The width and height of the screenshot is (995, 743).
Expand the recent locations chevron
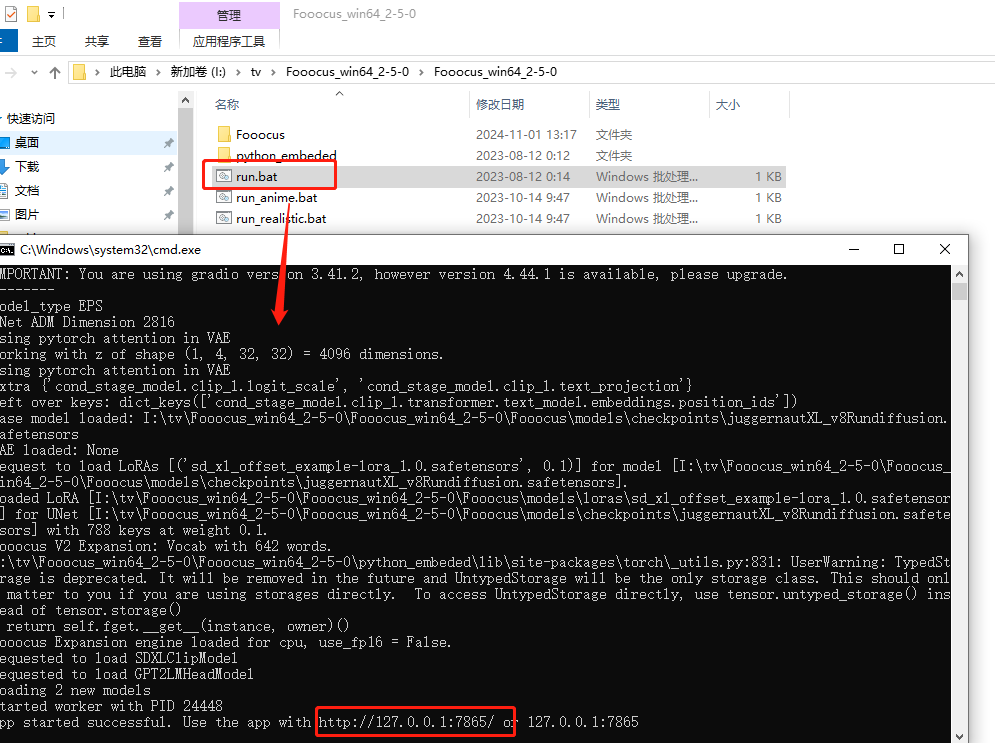pos(33,72)
